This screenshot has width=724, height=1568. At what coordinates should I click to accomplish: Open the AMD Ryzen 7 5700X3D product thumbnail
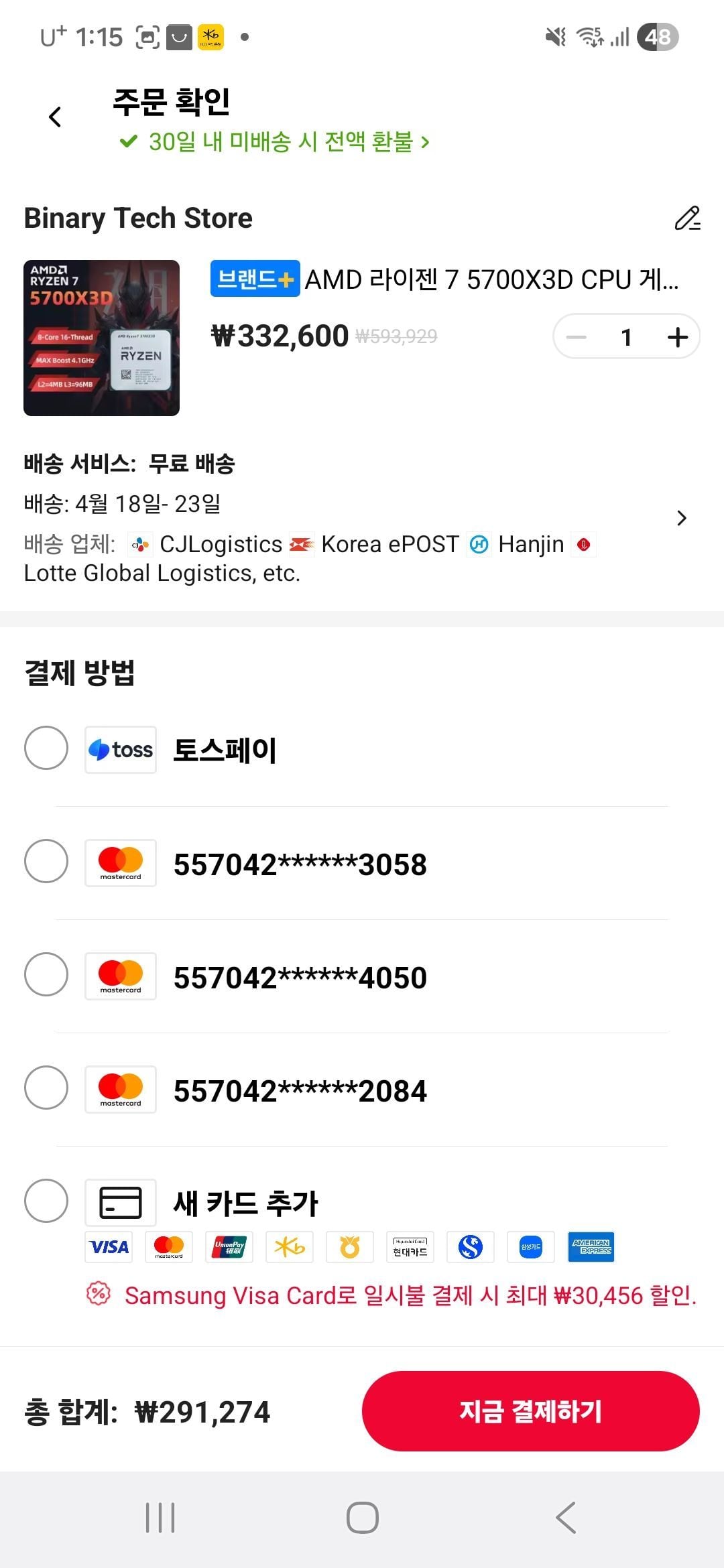pos(101,338)
